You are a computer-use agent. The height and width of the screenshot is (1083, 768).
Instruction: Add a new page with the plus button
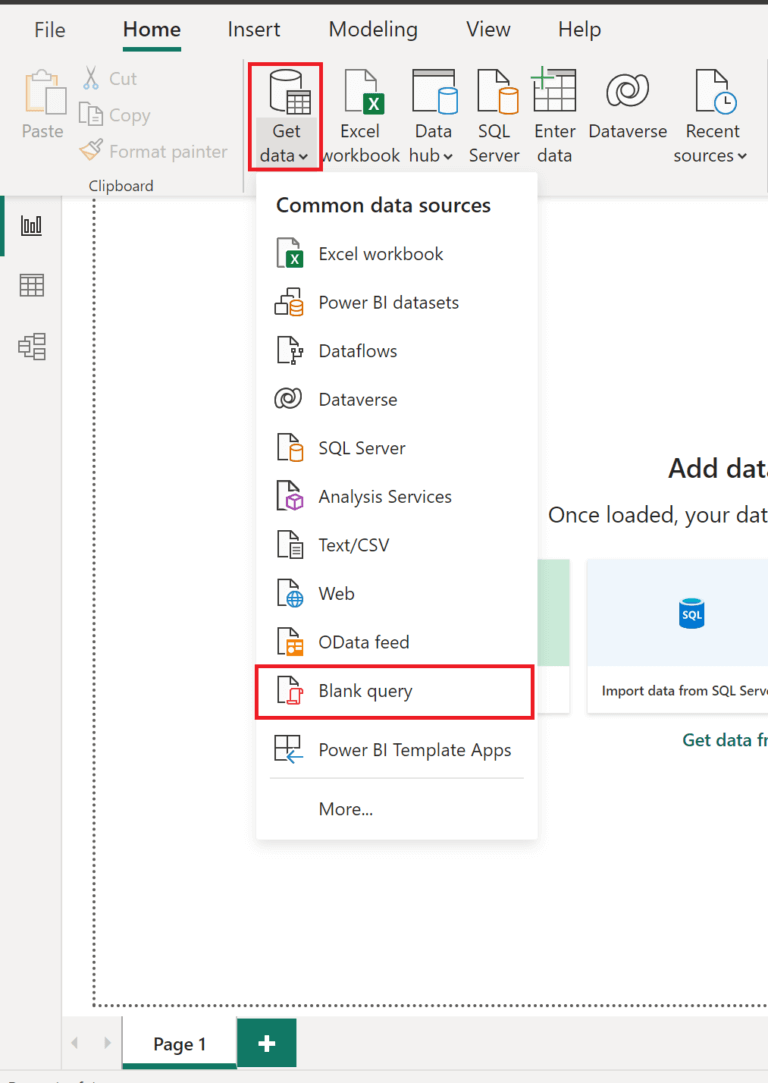(266, 1042)
